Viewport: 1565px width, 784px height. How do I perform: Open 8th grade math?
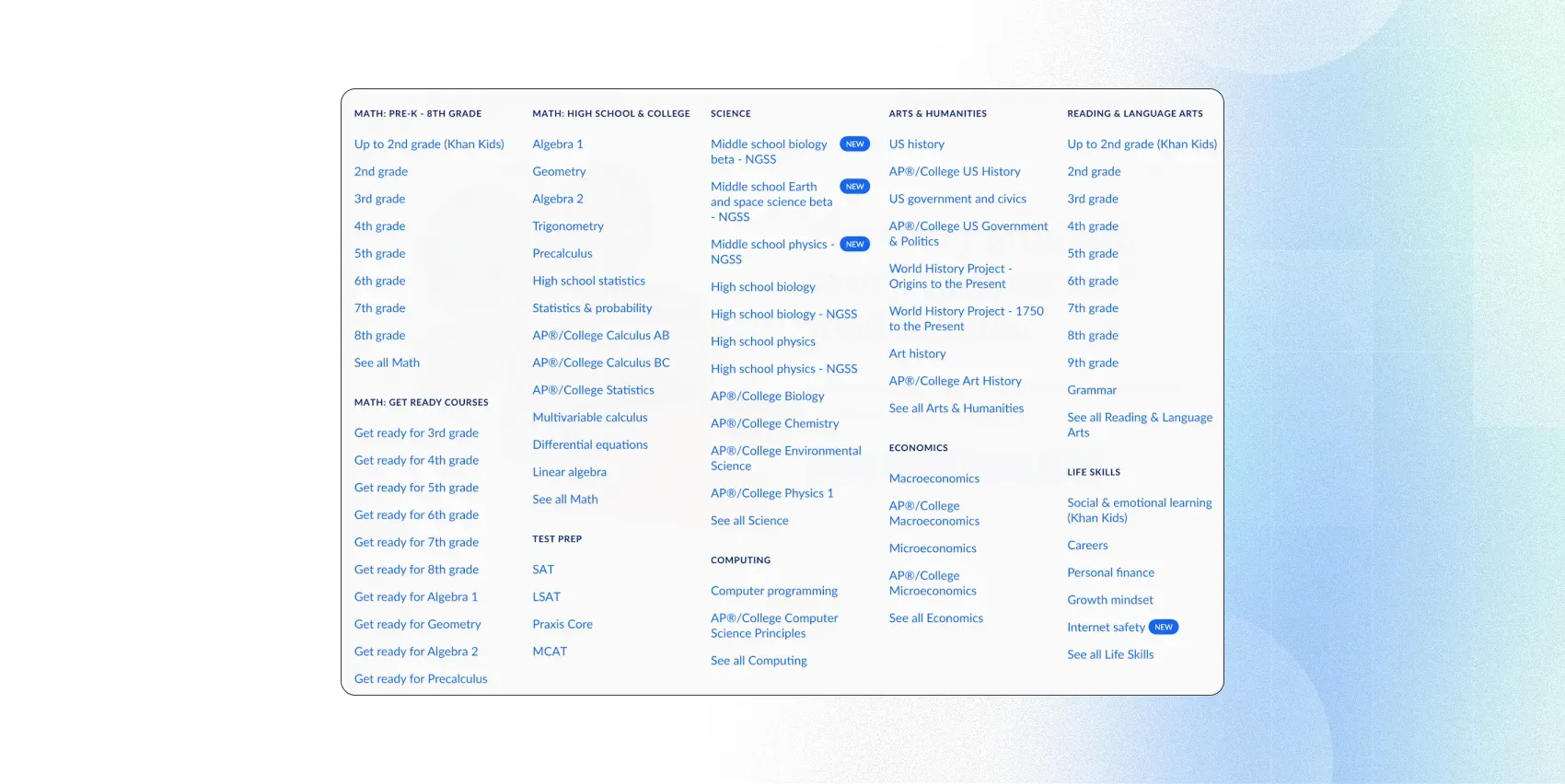pyautogui.click(x=379, y=336)
